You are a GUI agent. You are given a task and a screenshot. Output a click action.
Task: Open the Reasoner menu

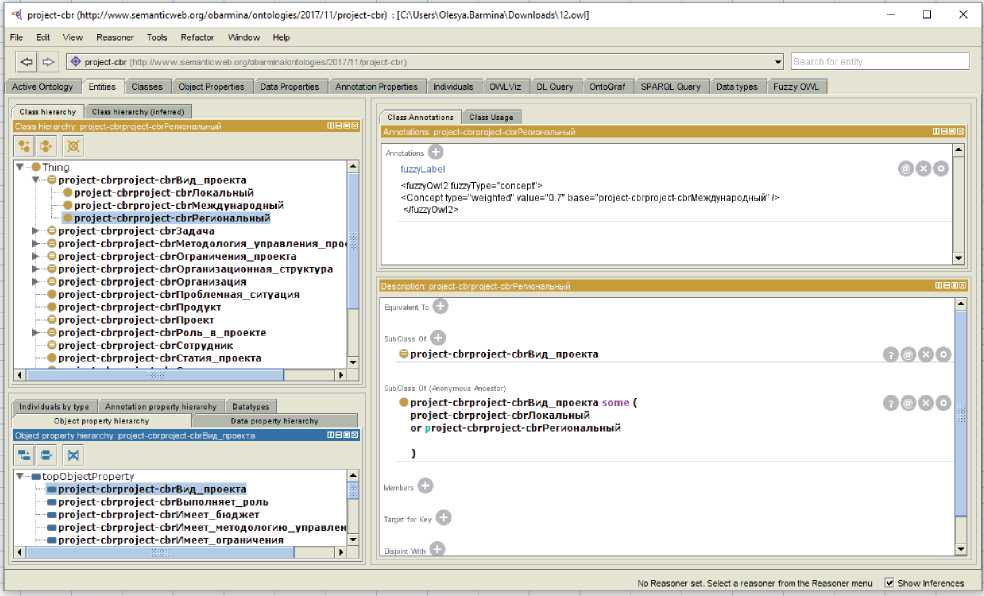click(114, 37)
